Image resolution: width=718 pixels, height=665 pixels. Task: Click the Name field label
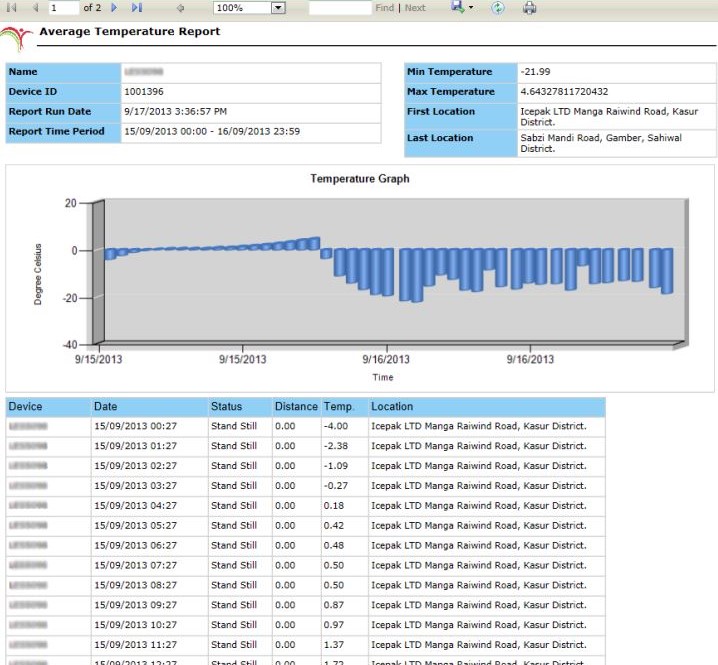click(23, 71)
